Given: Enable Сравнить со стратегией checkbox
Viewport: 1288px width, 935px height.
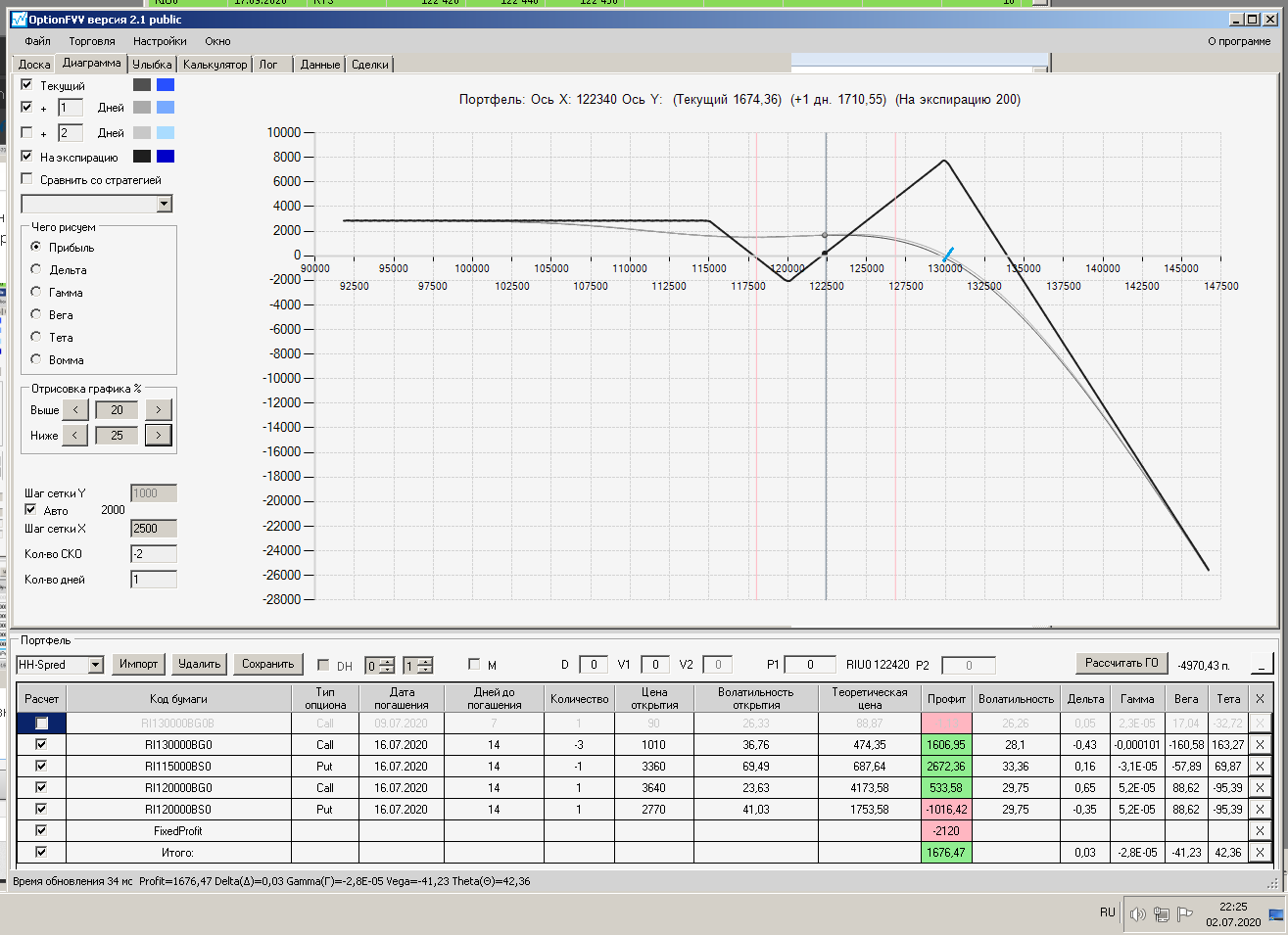Looking at the screenshot, I should coord(26,179).
